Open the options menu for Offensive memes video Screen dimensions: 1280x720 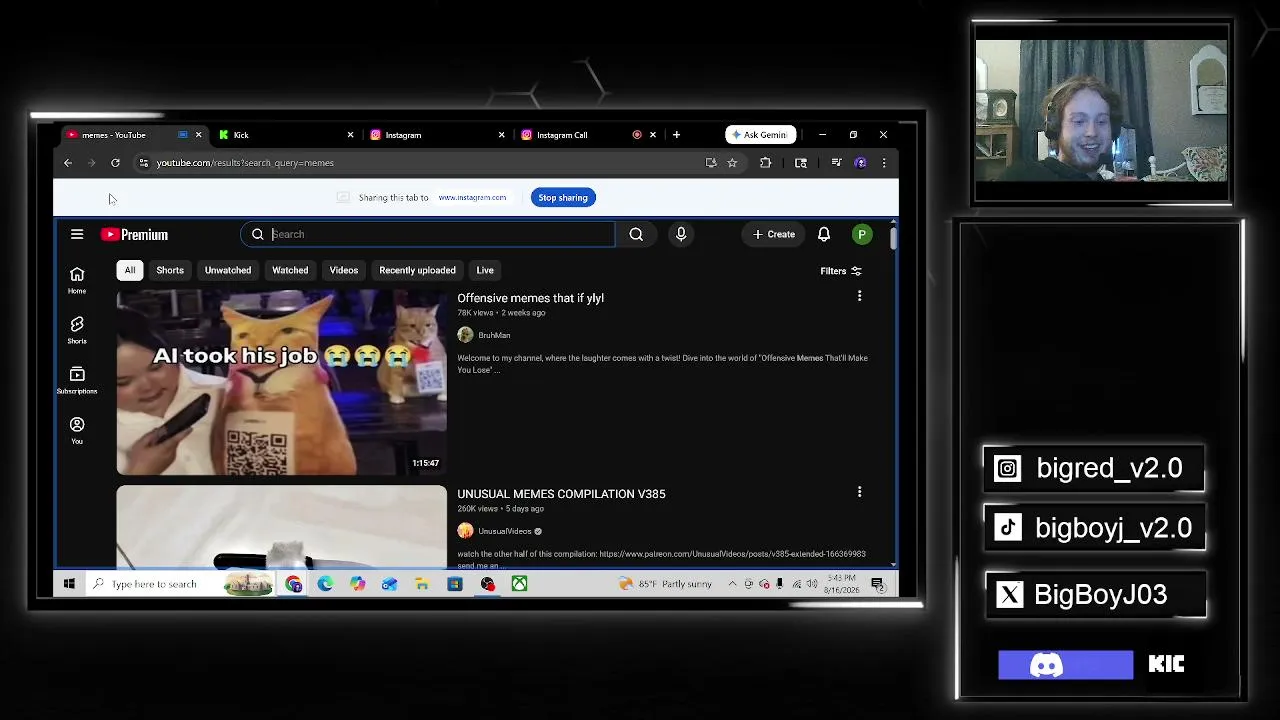pyautogui.click(x=859, y=296)
